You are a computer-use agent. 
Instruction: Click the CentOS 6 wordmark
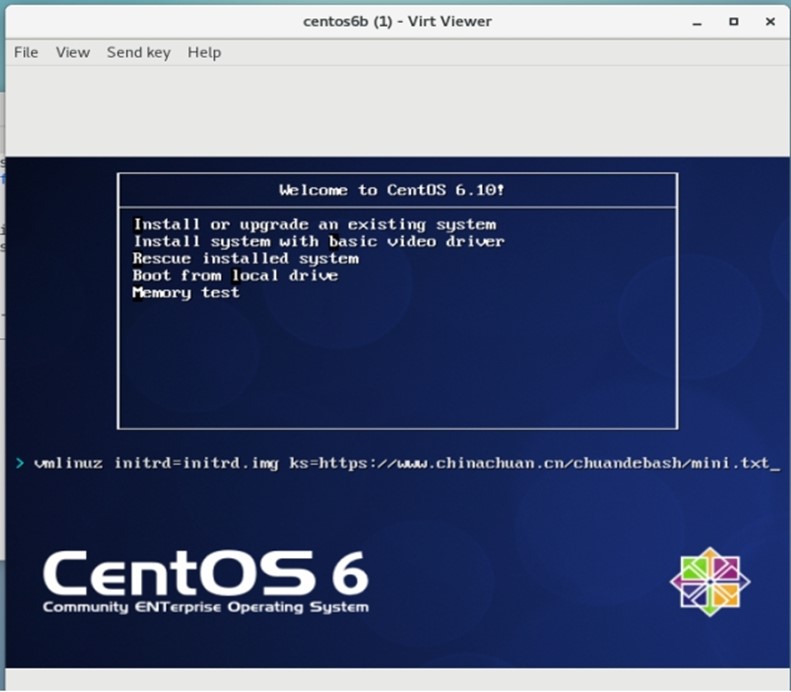point(206,581)
